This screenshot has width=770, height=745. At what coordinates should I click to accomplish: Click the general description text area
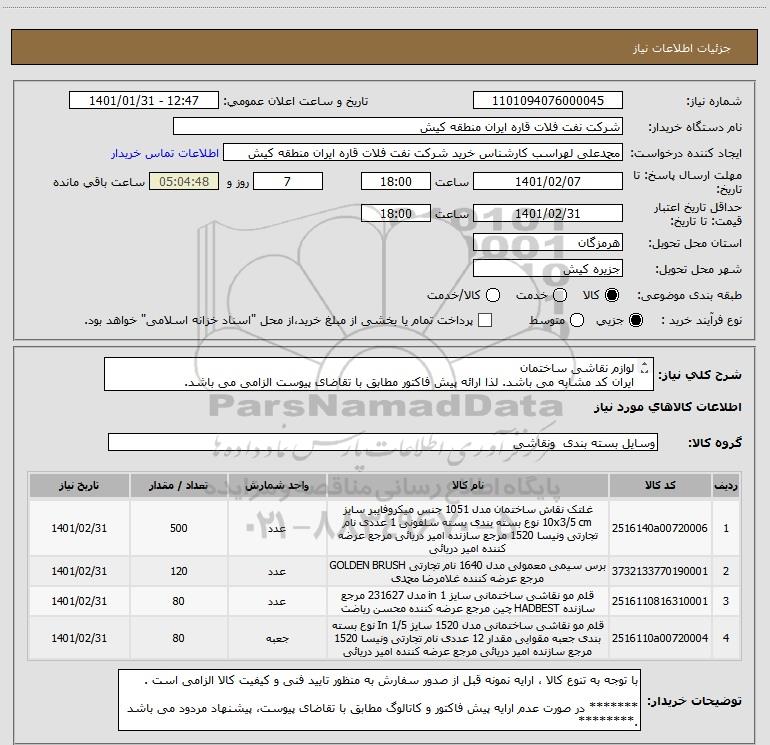(379, 375)
